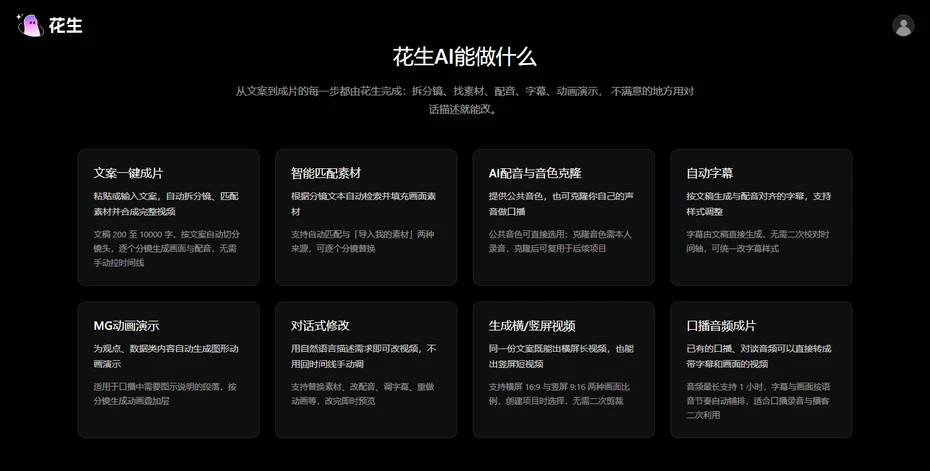Click text 为观点、数据类内容自动生成图形动画
The width and height of the screenshot is (930, 471).
click(x=166, y=356)
